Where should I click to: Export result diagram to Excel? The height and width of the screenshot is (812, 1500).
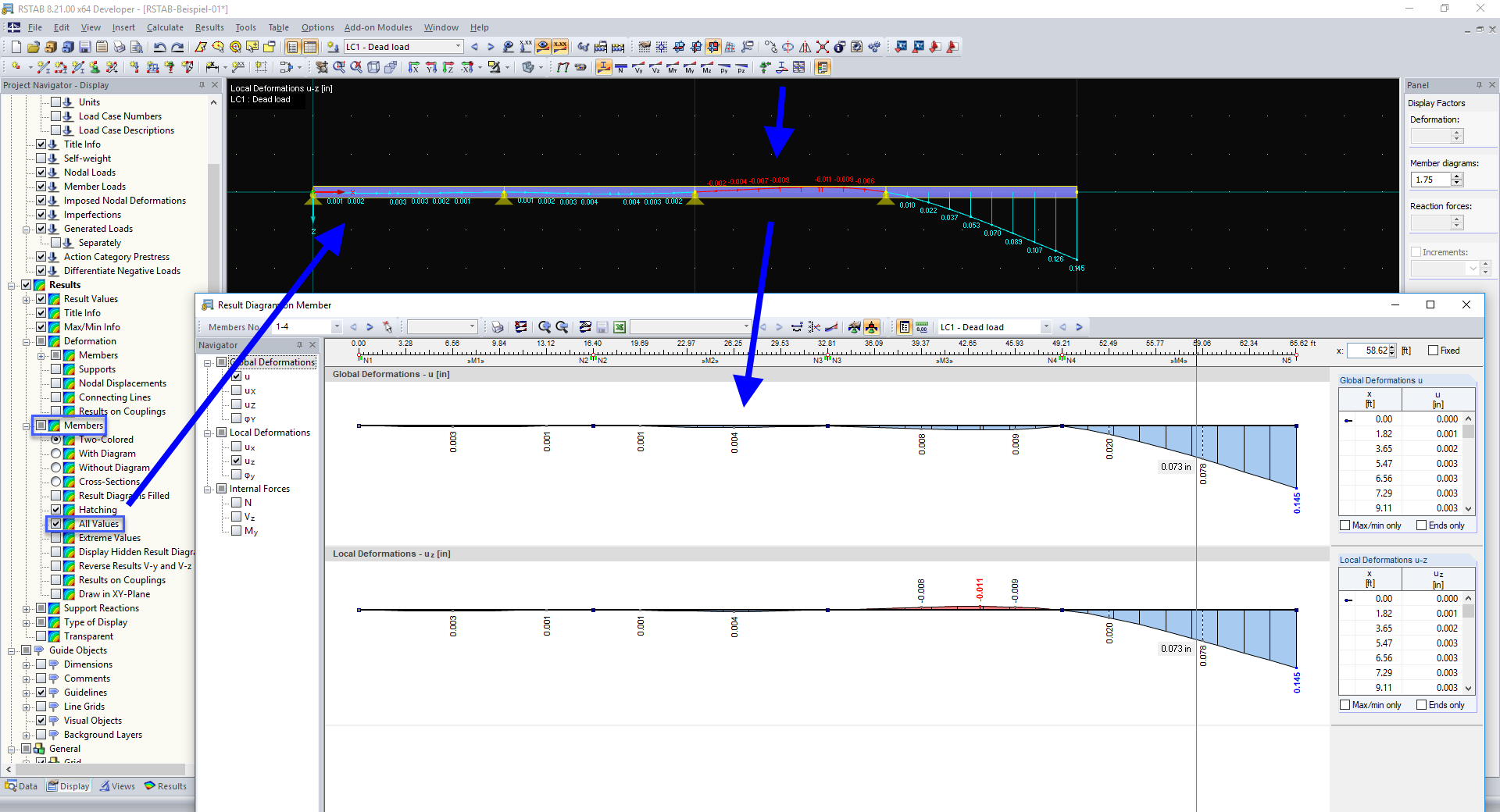click(620, 326)
